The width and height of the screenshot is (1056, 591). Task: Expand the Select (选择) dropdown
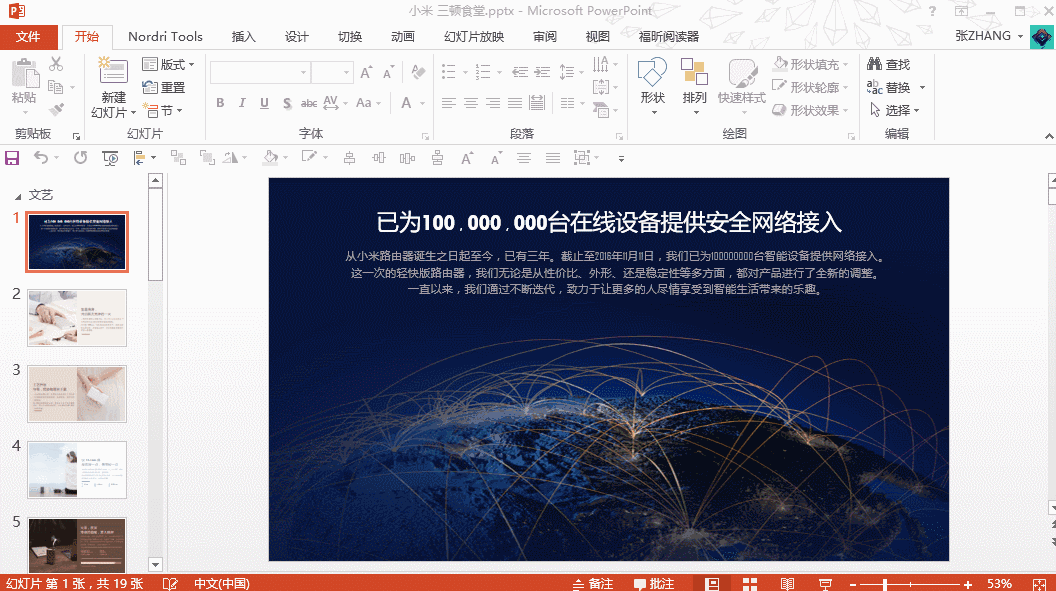896,110
